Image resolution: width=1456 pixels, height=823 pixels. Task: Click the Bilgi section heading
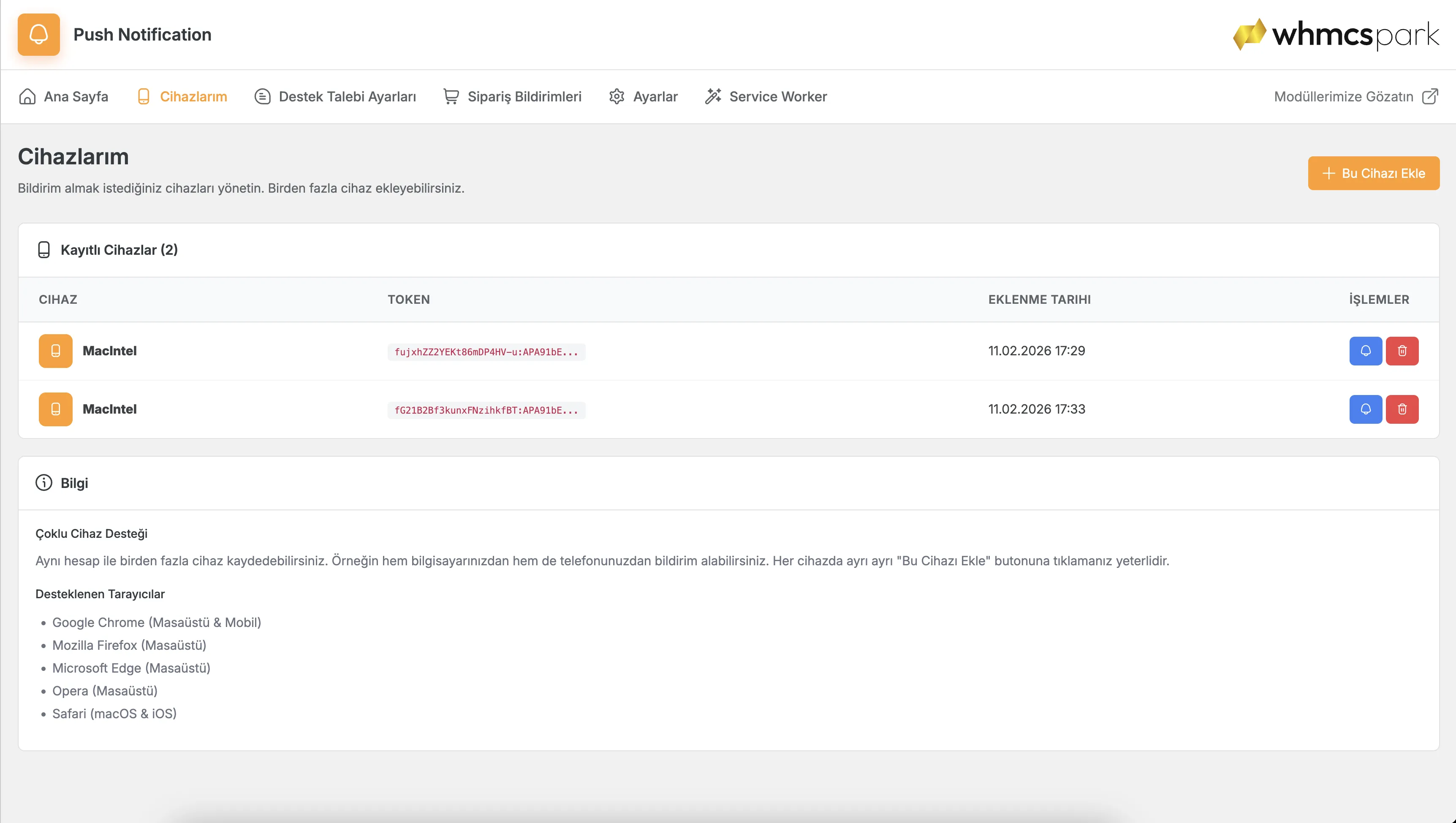click(x=74, y=483)
